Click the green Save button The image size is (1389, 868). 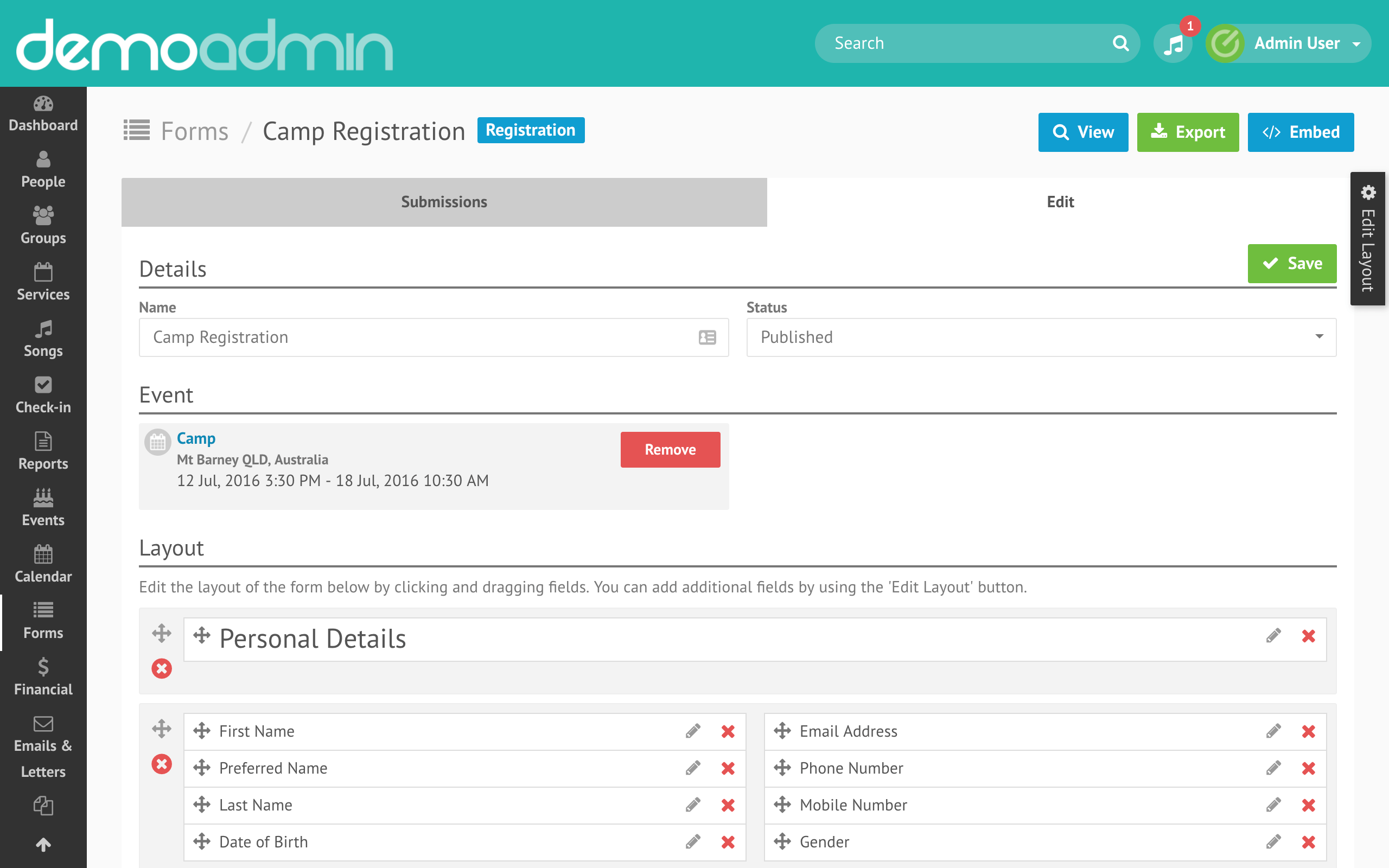pyautogui.click(x=1291, y=264)
